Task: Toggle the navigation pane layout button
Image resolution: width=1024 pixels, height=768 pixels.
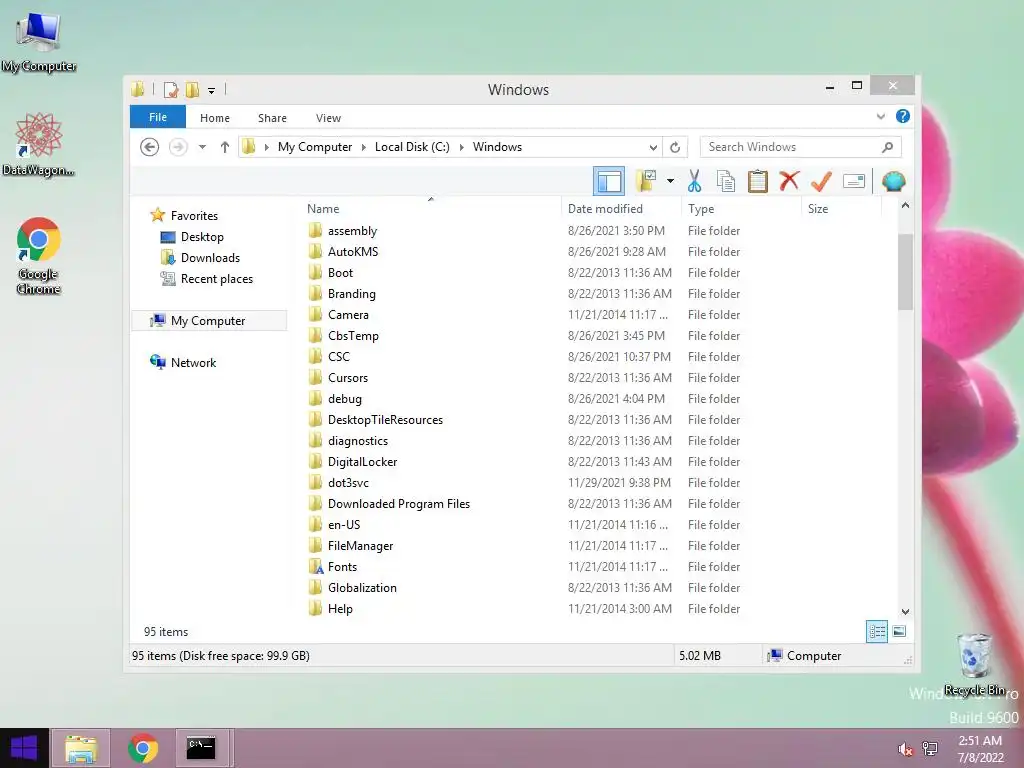Action: [x=609, y=181]
